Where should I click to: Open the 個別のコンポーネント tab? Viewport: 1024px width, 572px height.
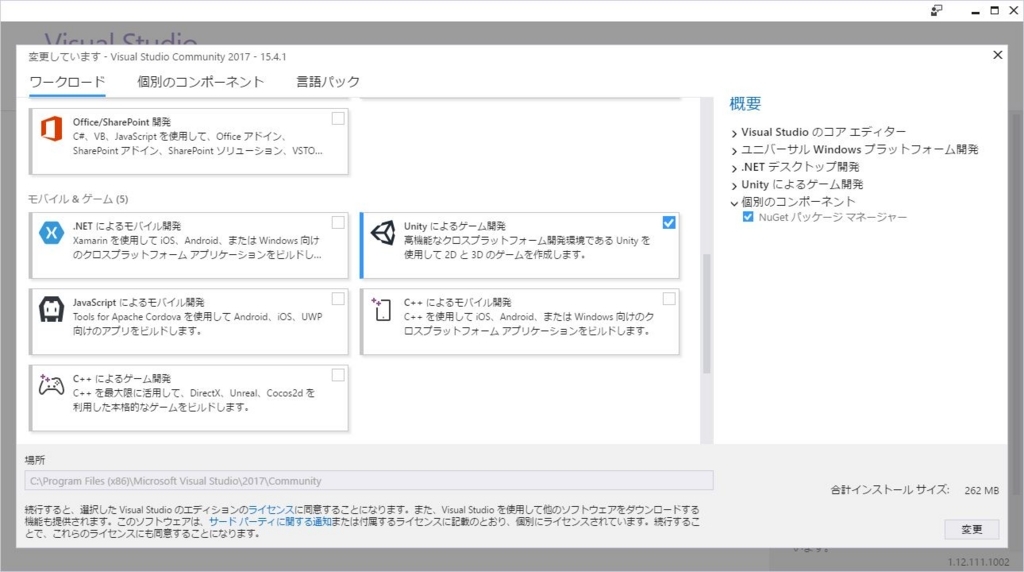click(x=200, y=82)
